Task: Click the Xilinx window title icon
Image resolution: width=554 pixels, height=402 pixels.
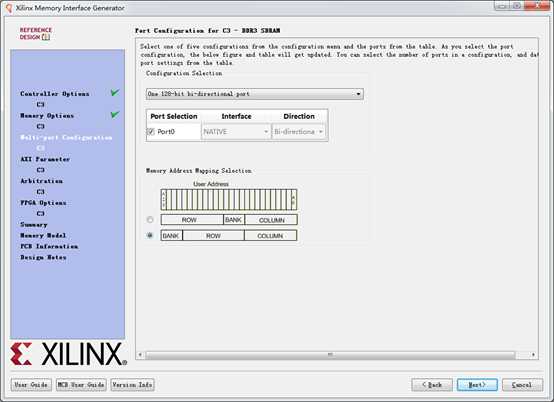Action: pyautogui.click(x=9, y=8)
